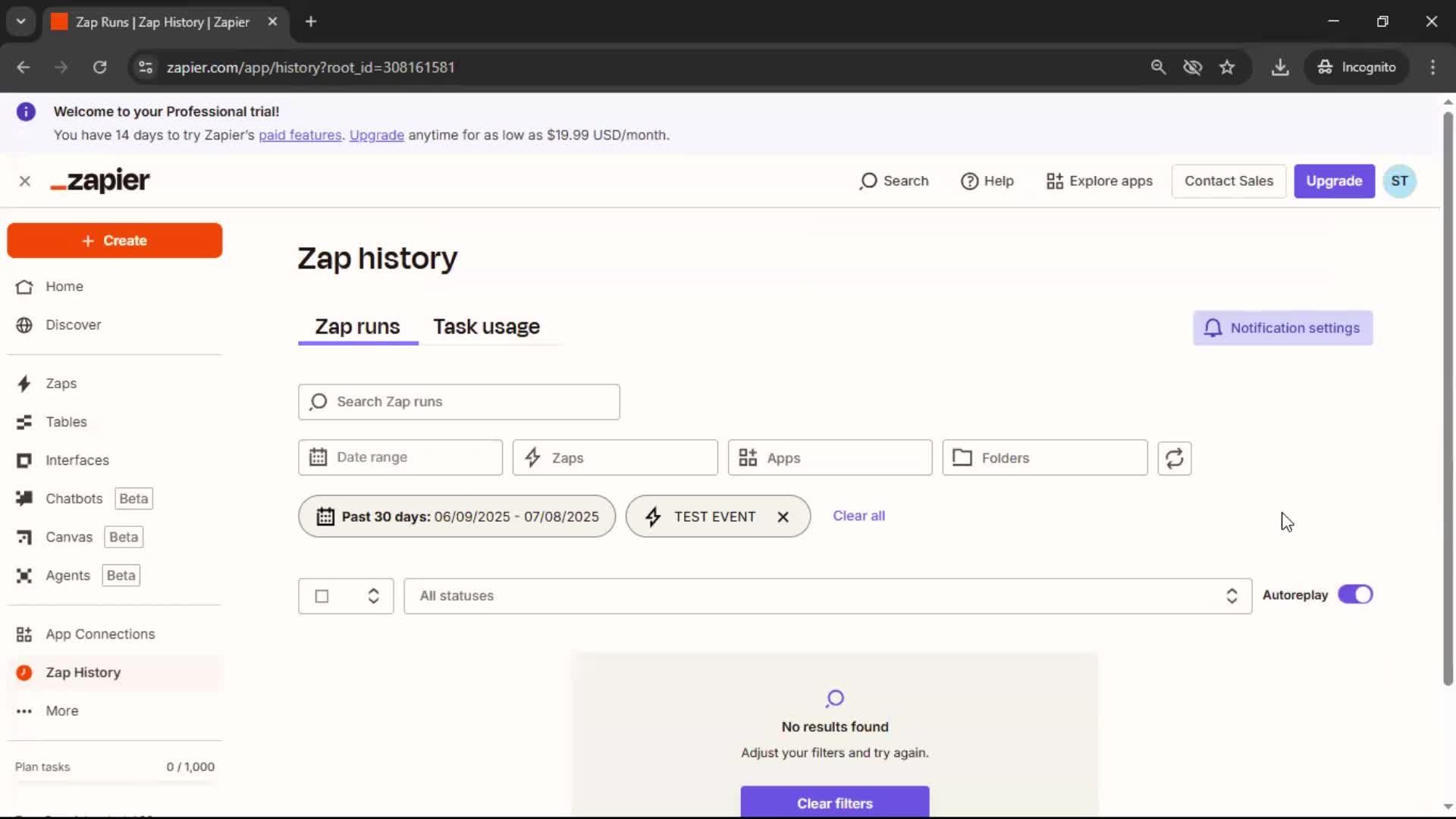This screenshot has width=1456, height=819.
Task: Open the bulk selection dropdown arrows
Action: coord(373,597)
